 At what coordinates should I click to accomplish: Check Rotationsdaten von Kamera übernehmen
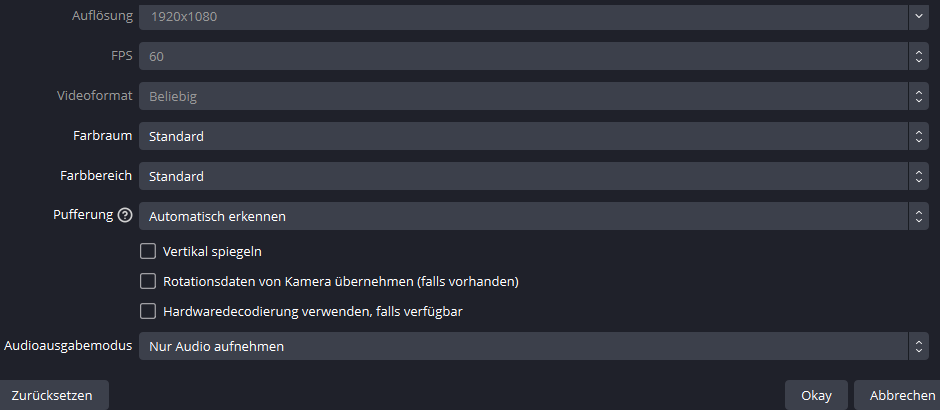point(148,281)
